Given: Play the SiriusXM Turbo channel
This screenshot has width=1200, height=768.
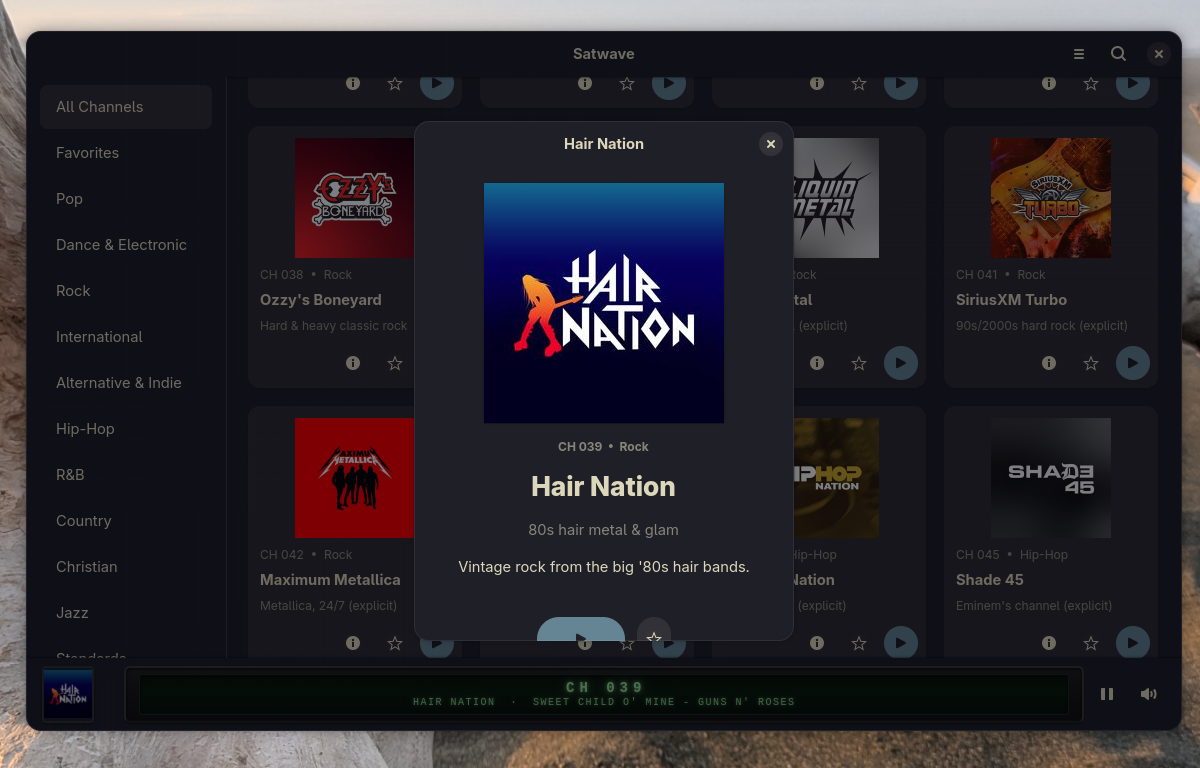Looking at the screenshot, I should pyautogui.click(x=1133, y=363).
